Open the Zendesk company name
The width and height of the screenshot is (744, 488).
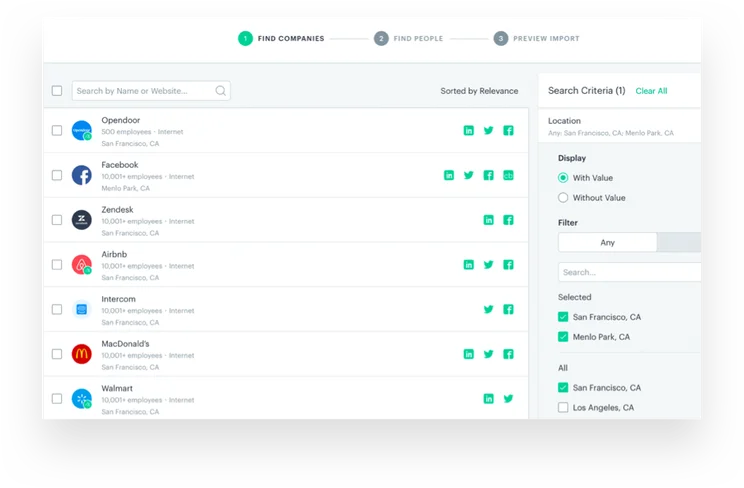point(117,209)
